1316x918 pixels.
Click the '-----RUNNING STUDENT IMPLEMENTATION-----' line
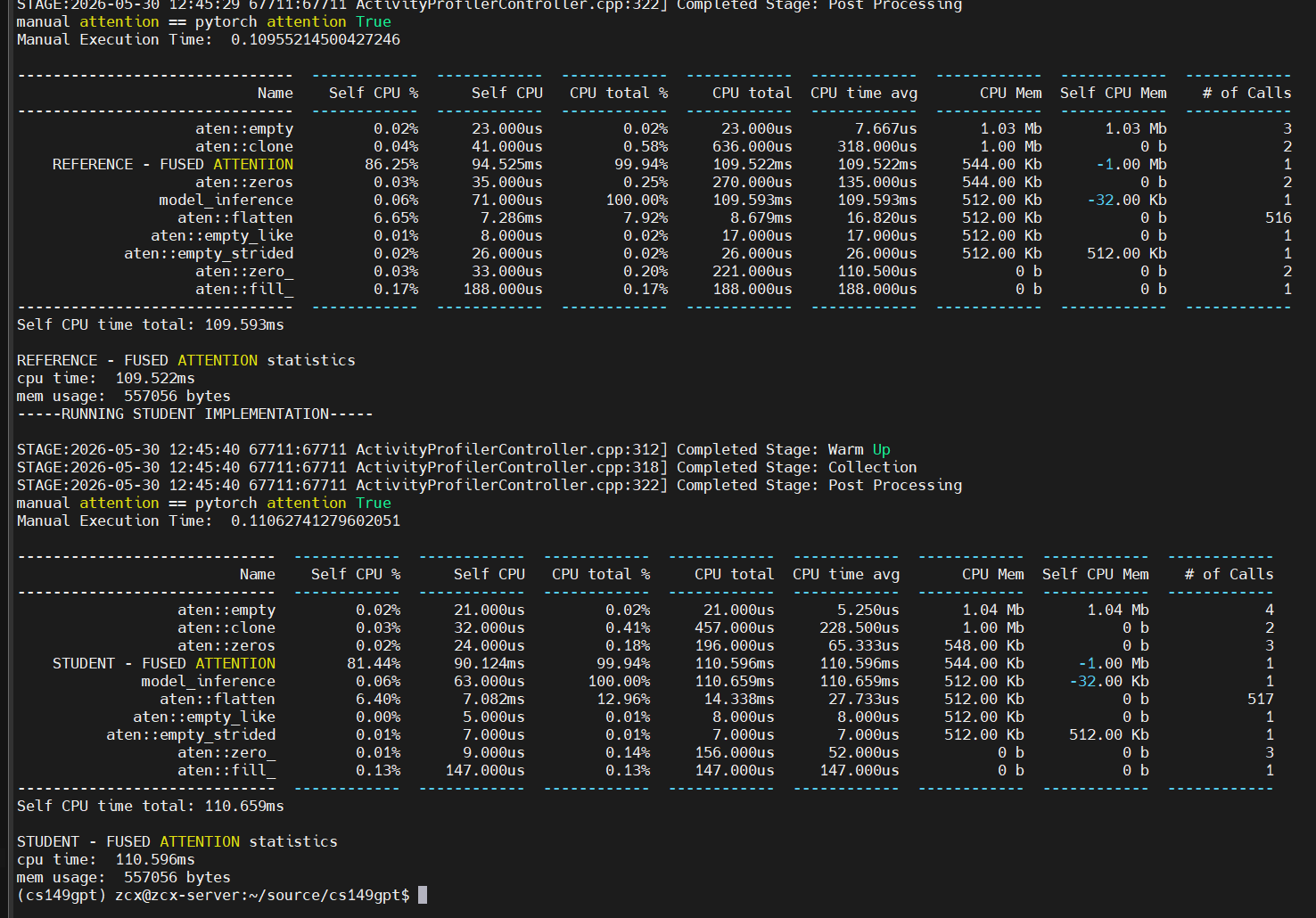coord(195,414)
